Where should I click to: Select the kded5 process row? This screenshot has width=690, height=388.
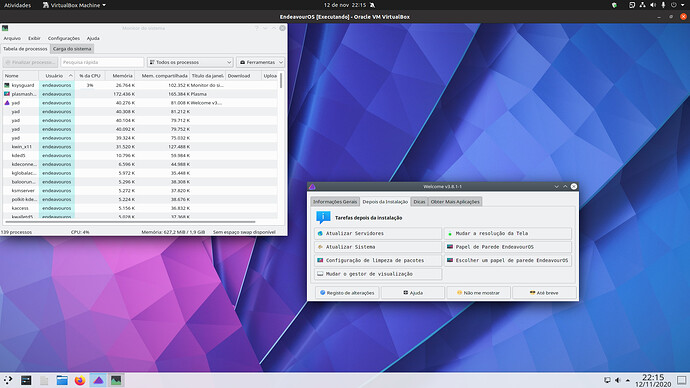[x=140, y=156]
